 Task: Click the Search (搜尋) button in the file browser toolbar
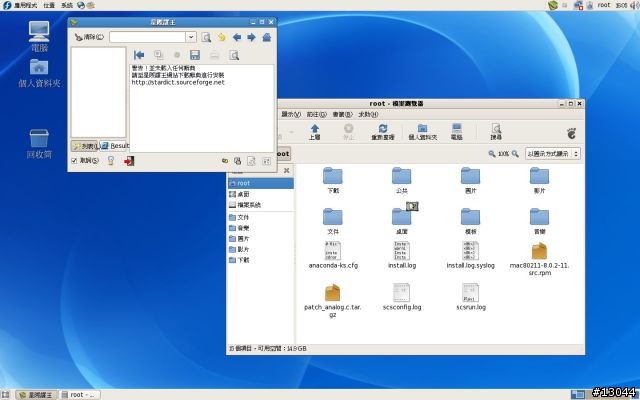pyautogui.click(x=496, y=132)
